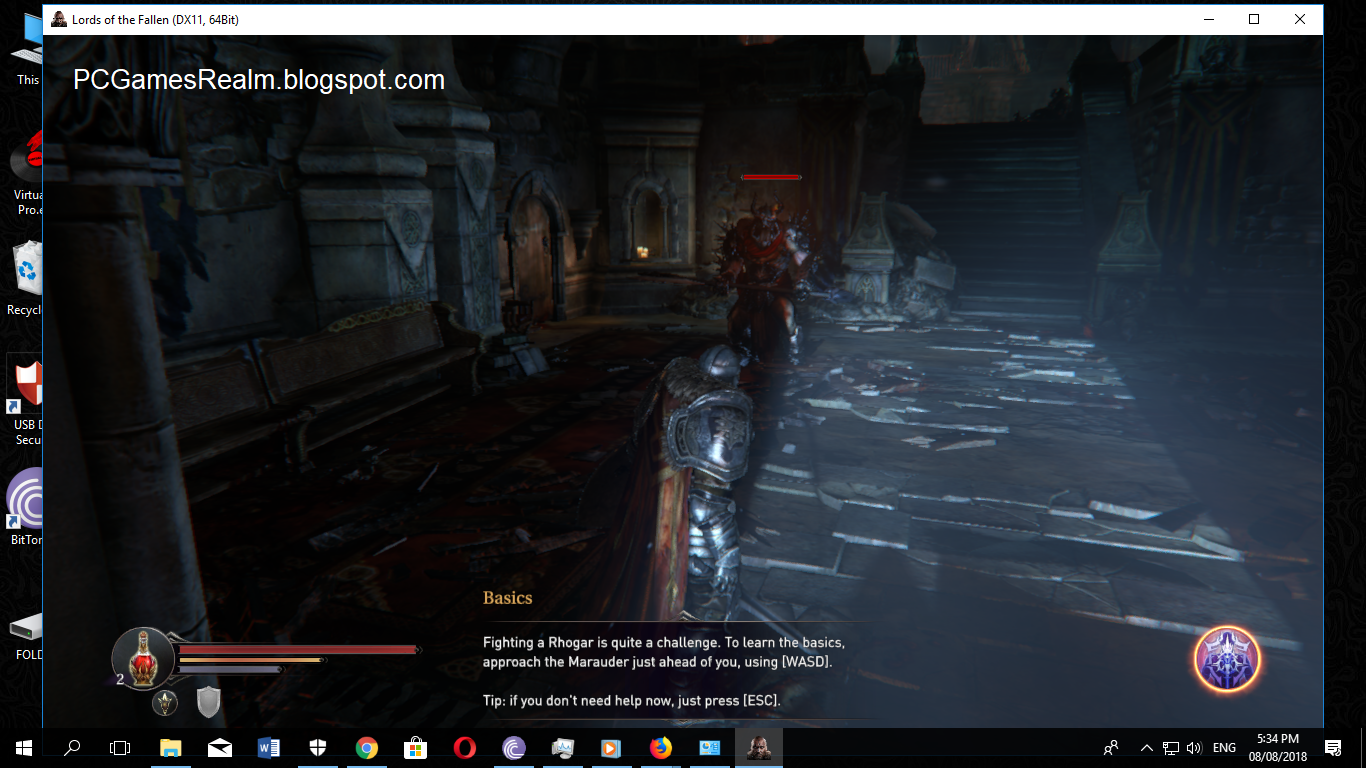
Task: Click the tip line mentioning [ESC]
Action: pos(631,701)
